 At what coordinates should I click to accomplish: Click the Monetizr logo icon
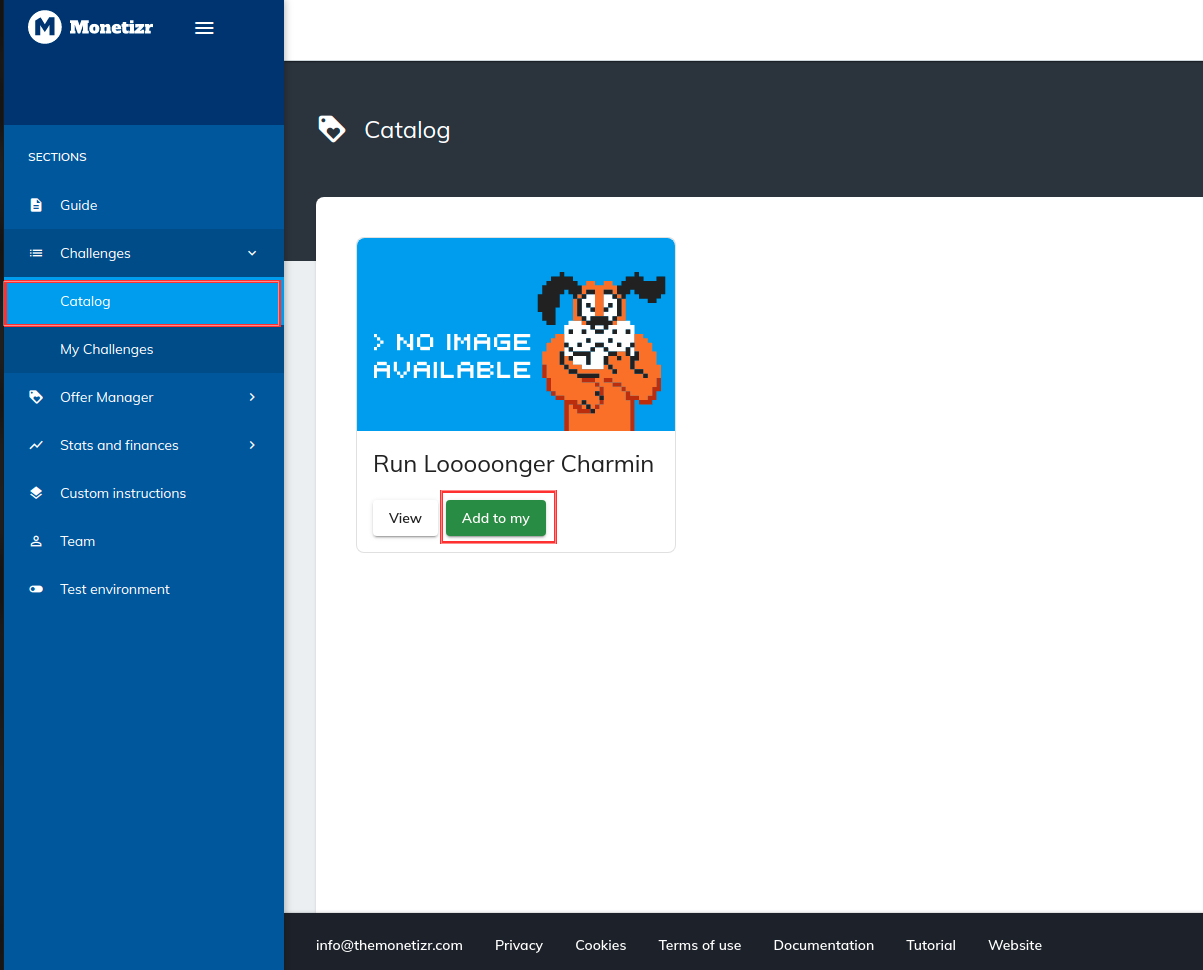(x=44, y=27)
